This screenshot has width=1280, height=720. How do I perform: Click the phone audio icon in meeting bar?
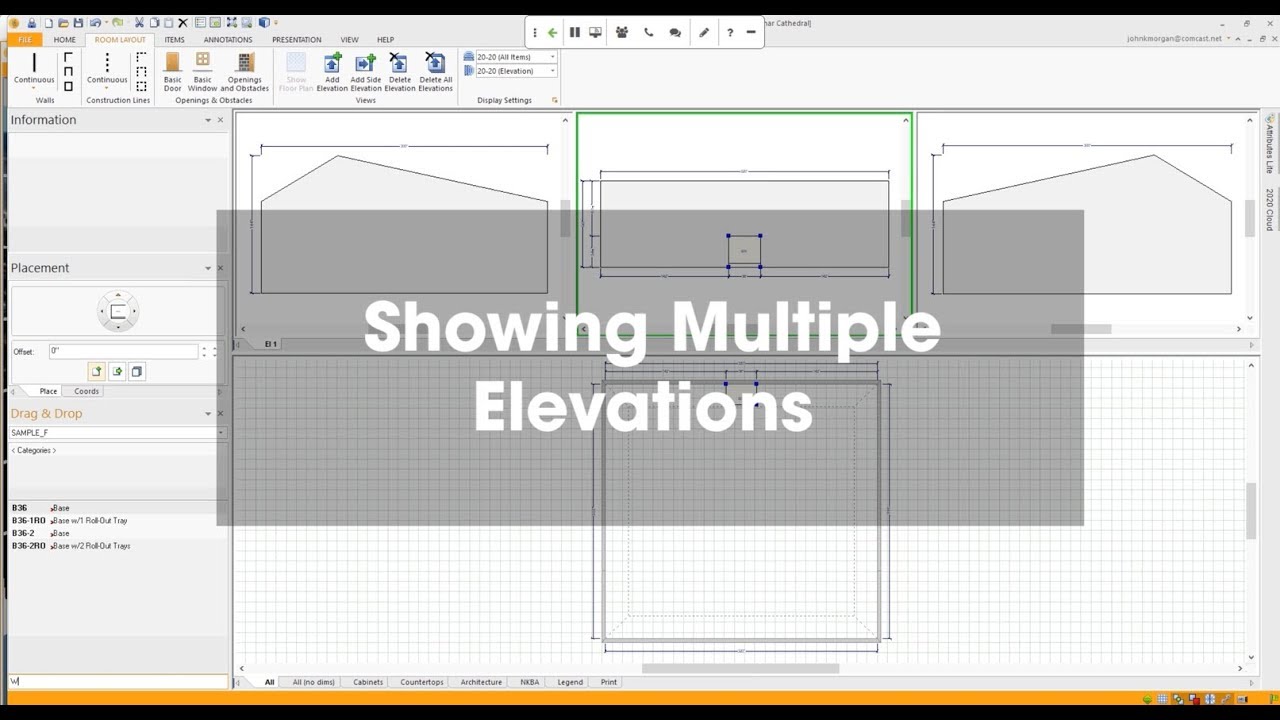click(x=648, y=32)
